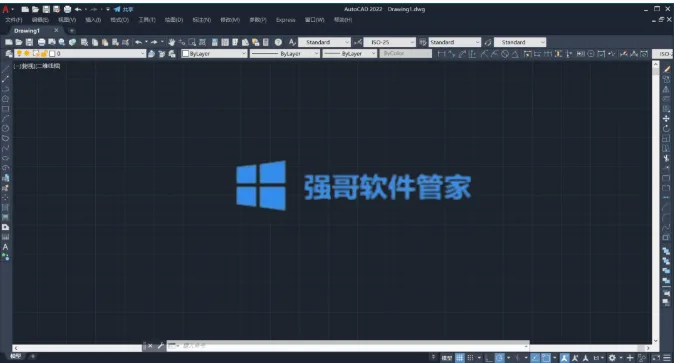Switch to the 模型 layout tab

(x=16, y=357)
